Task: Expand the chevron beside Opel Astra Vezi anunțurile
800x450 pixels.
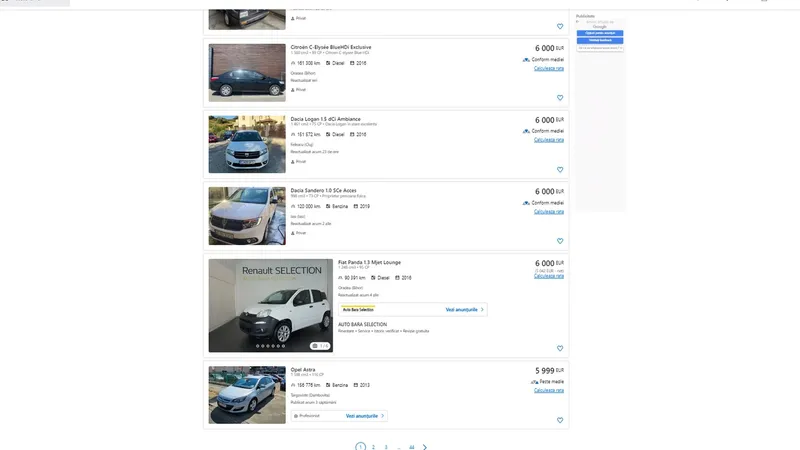Action: tap(383, 416)
